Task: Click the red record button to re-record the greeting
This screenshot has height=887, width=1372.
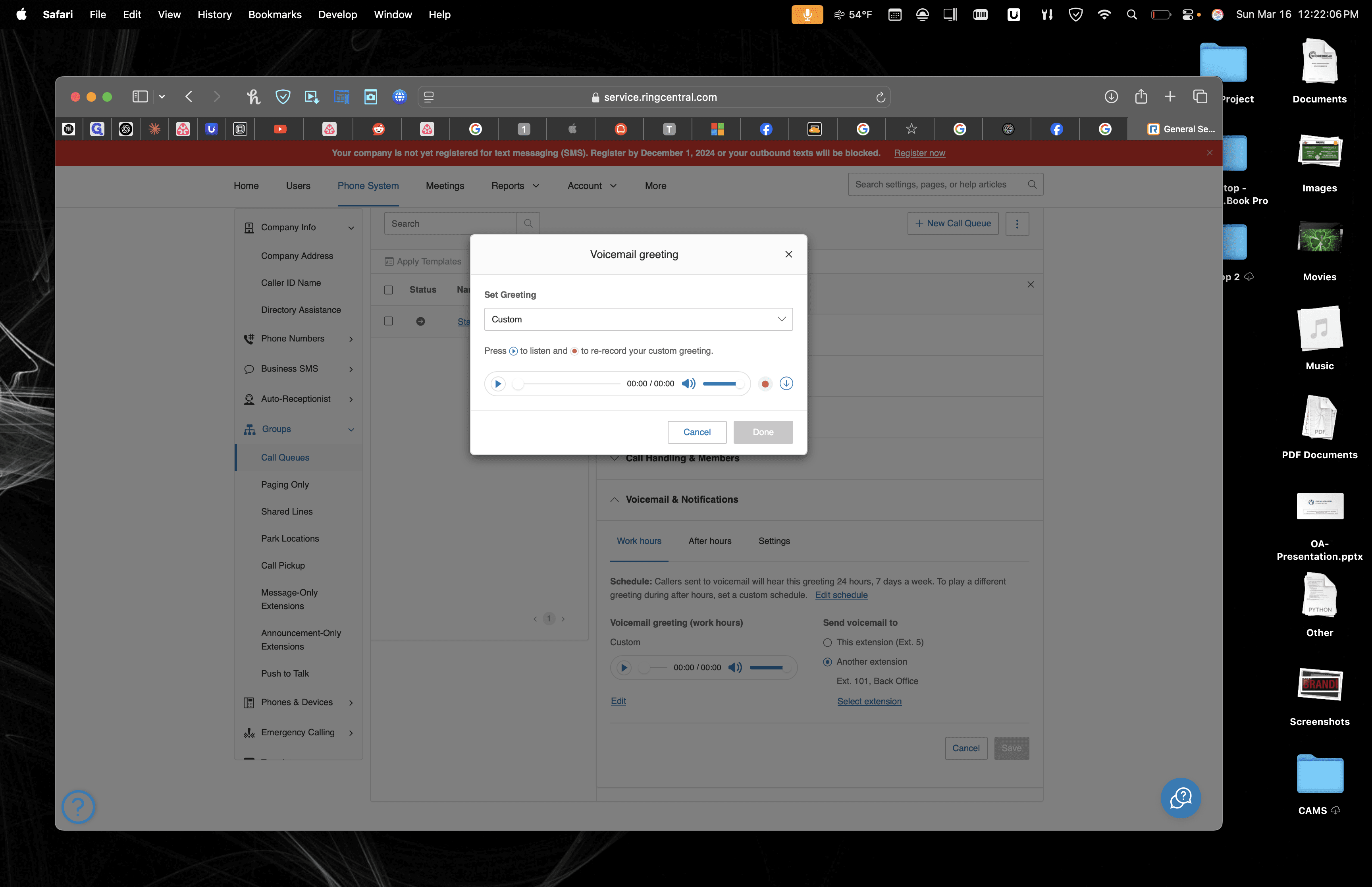Action: point(765,384)
